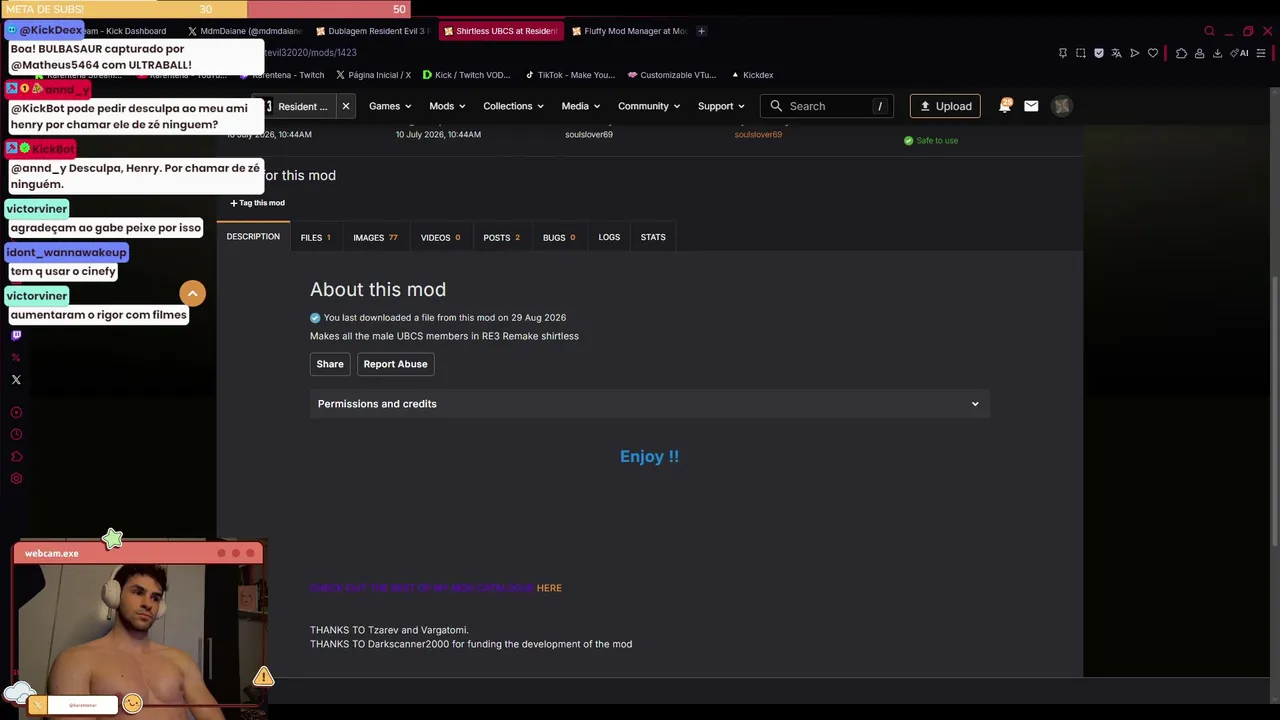
Task: Click the sidebar player circle icon
Action: click(16, 412)
